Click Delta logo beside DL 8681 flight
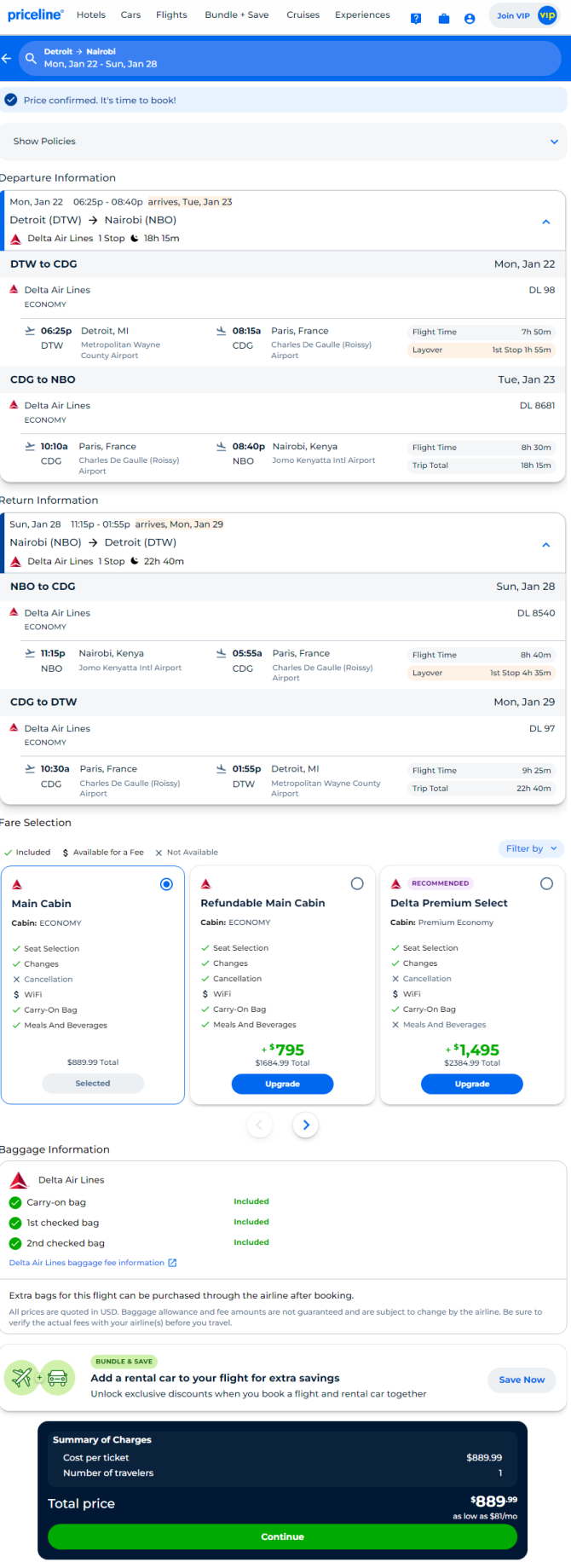Screen dimensions: 571x1568 14,405
